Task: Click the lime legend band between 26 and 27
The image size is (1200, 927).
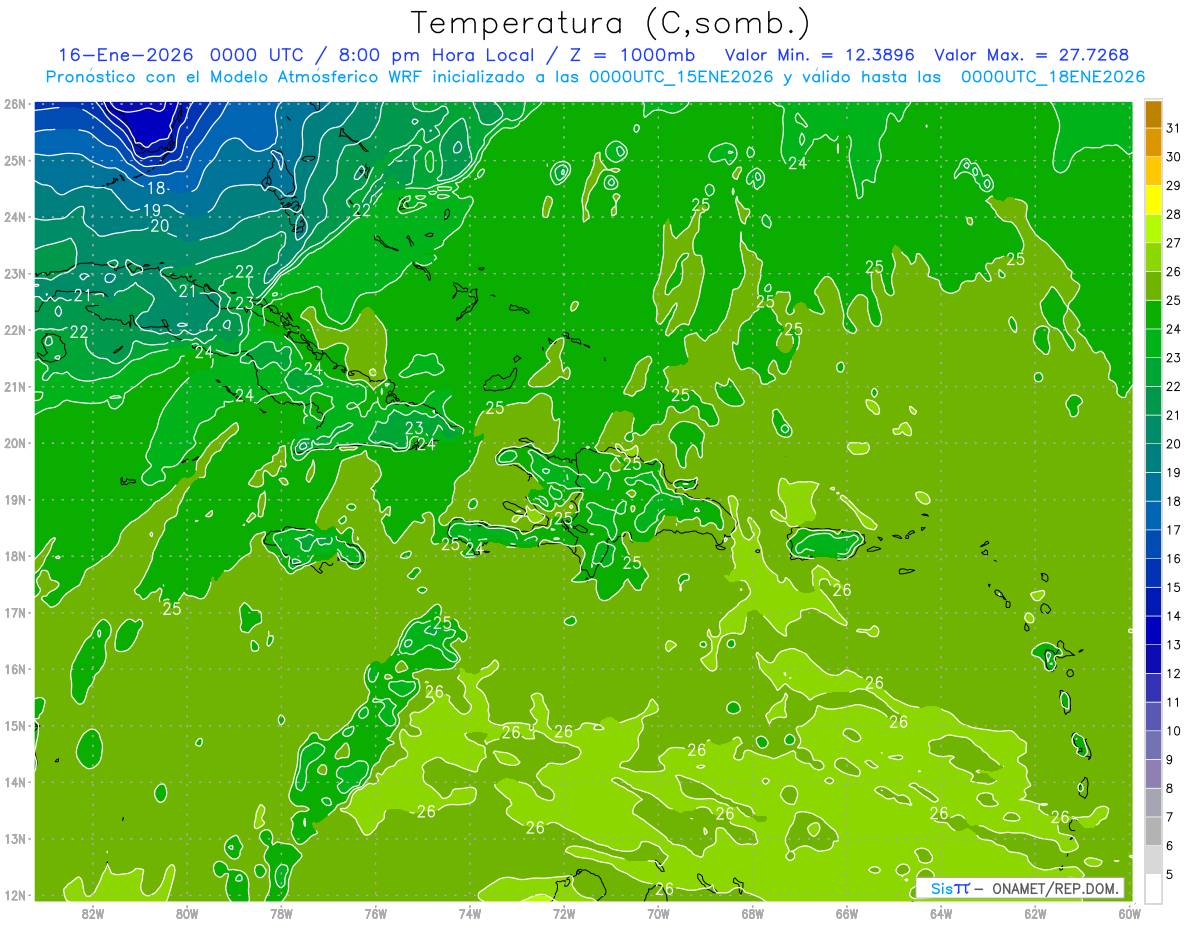Action: click(x=1153, y=257)
